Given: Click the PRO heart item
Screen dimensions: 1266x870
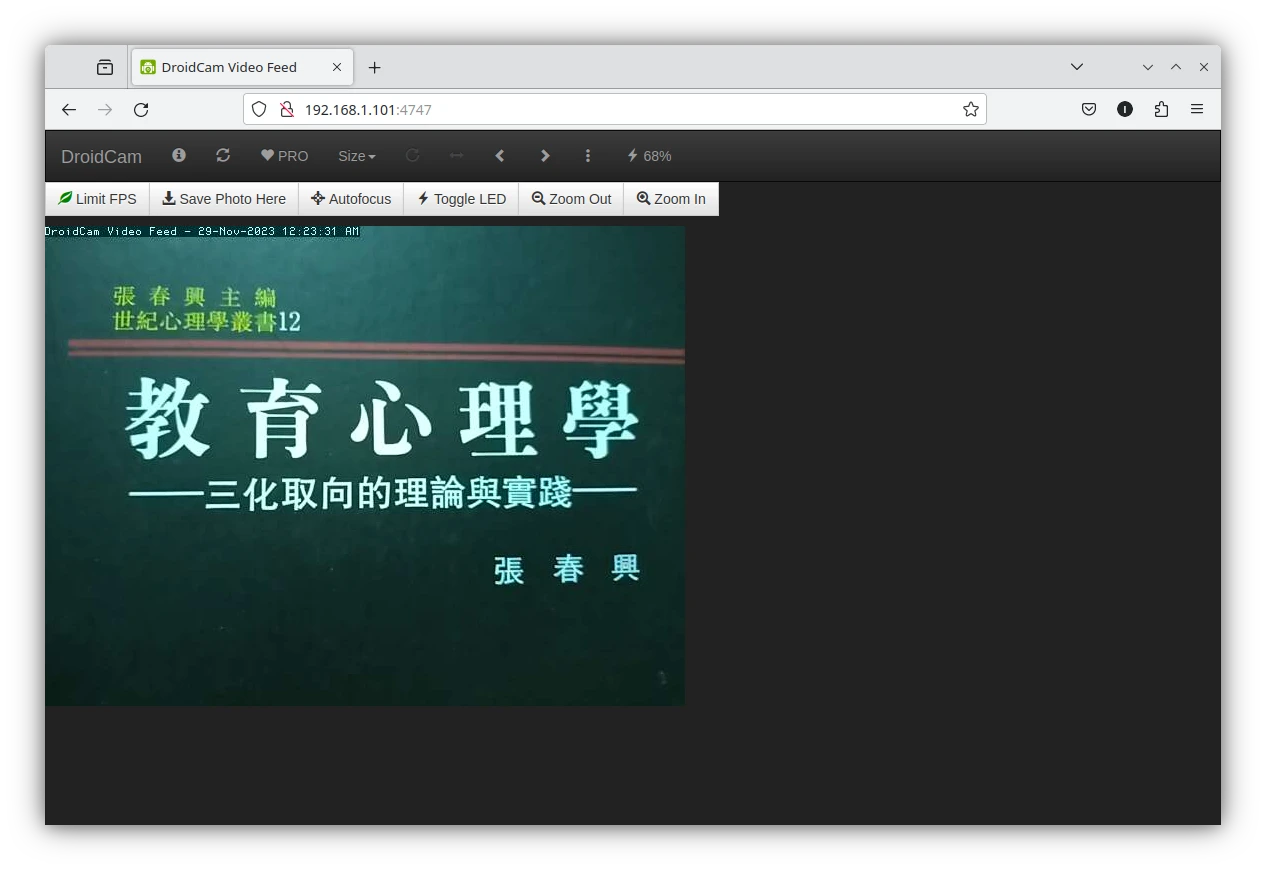Looking at the screenshot, I should click(x=285, y=156).
